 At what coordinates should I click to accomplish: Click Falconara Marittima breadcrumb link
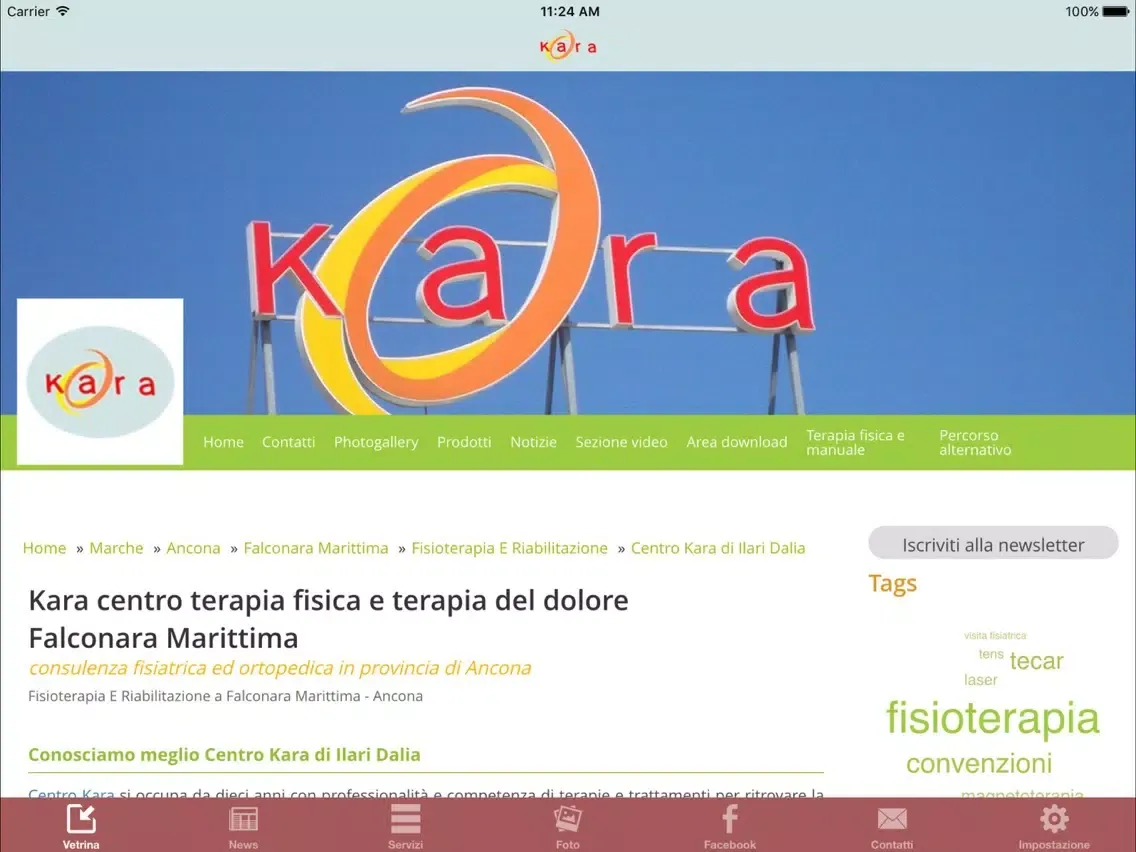(316, 548)
